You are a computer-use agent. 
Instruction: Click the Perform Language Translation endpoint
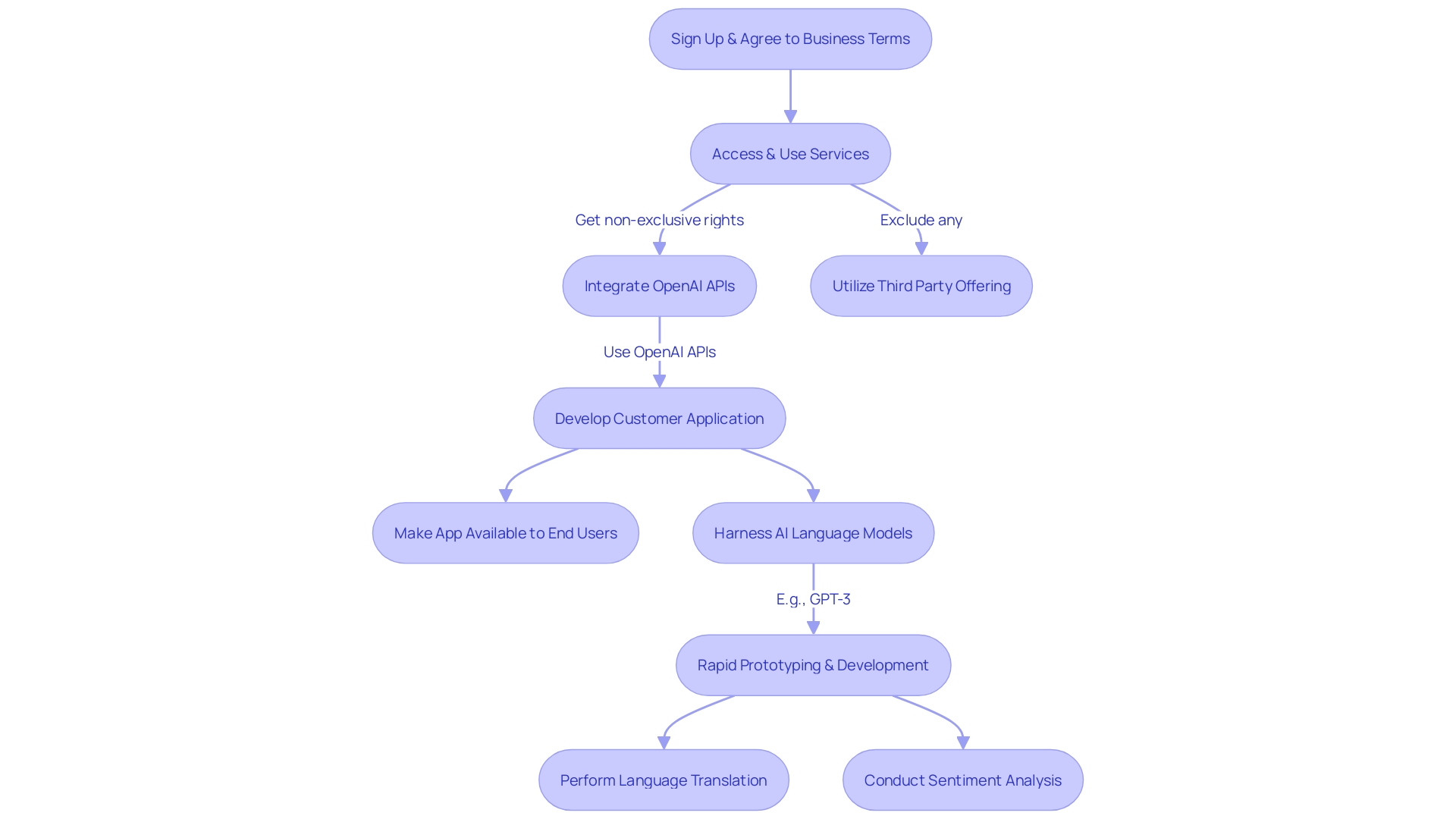click(659, 780)
